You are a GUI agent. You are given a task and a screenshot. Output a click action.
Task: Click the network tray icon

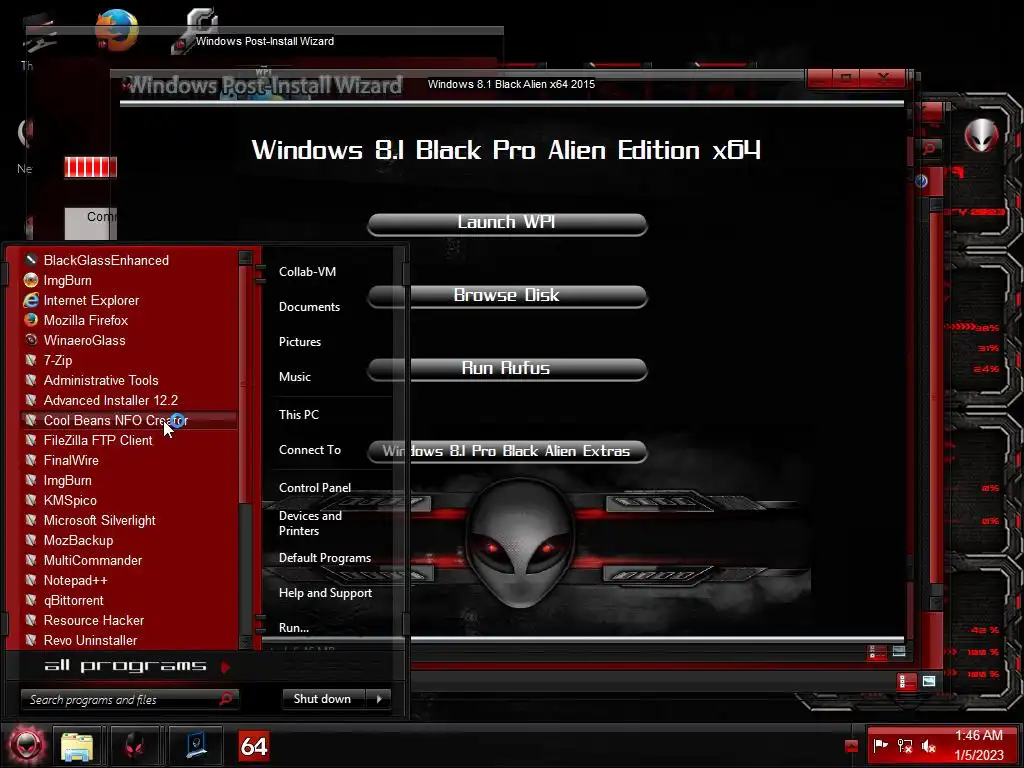(905, 745)
